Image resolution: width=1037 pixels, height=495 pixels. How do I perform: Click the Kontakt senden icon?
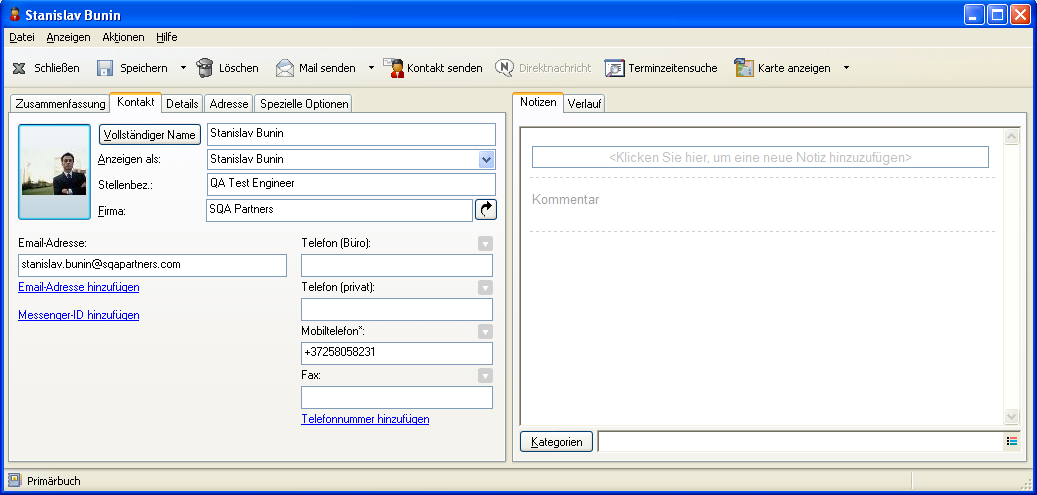(x=394, y=68)
